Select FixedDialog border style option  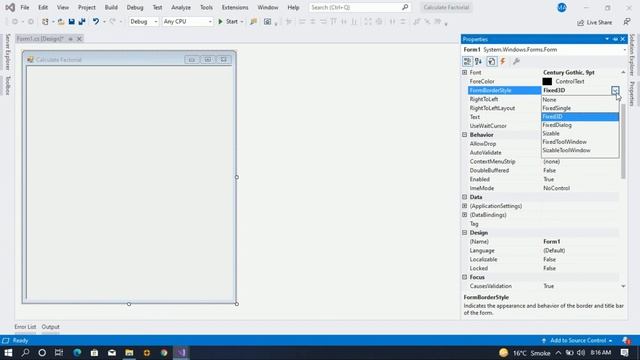(580, 125)
